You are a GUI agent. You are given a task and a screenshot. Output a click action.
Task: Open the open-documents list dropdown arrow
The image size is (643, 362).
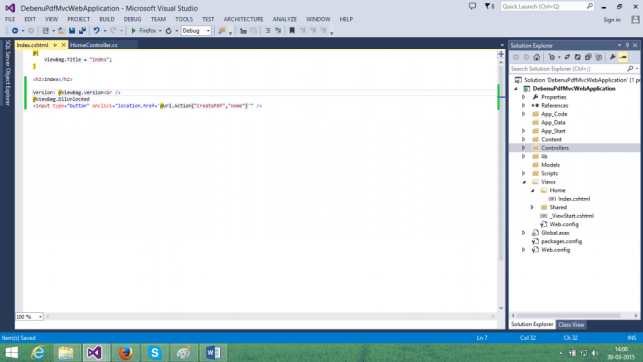pyautogui.click(x=502, y=45)
